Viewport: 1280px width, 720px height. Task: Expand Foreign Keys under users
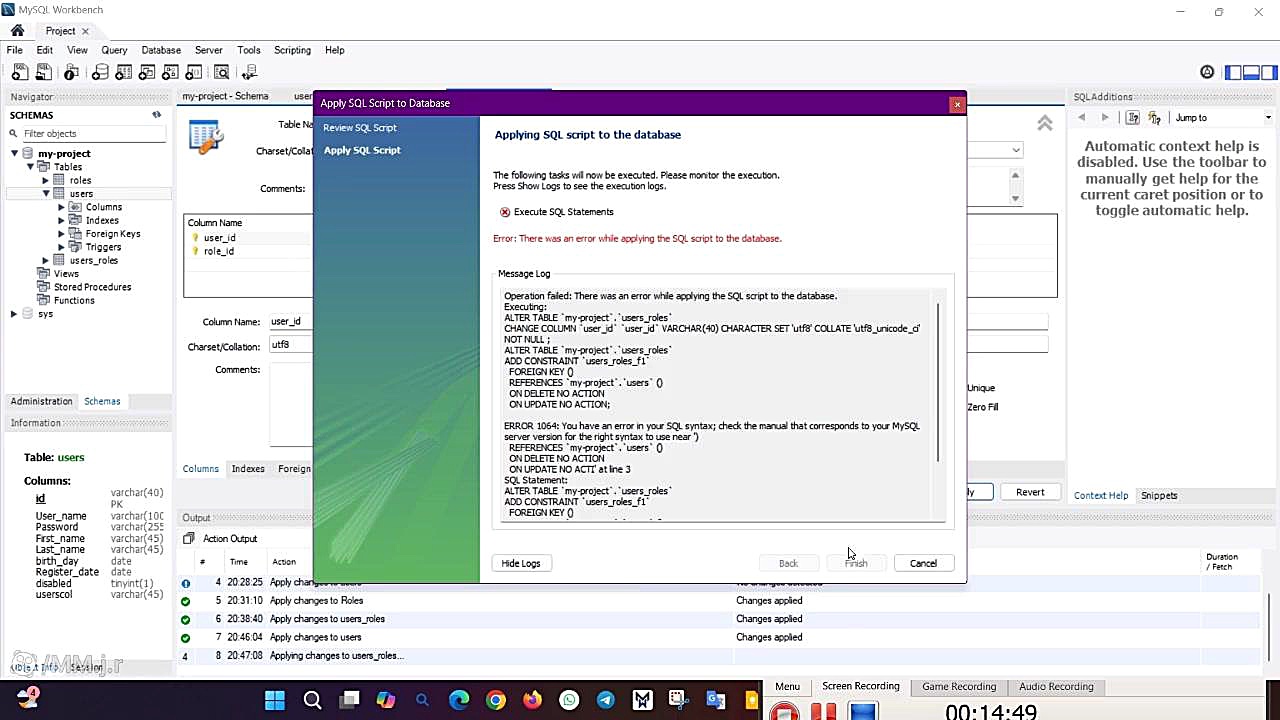(61, 233)
